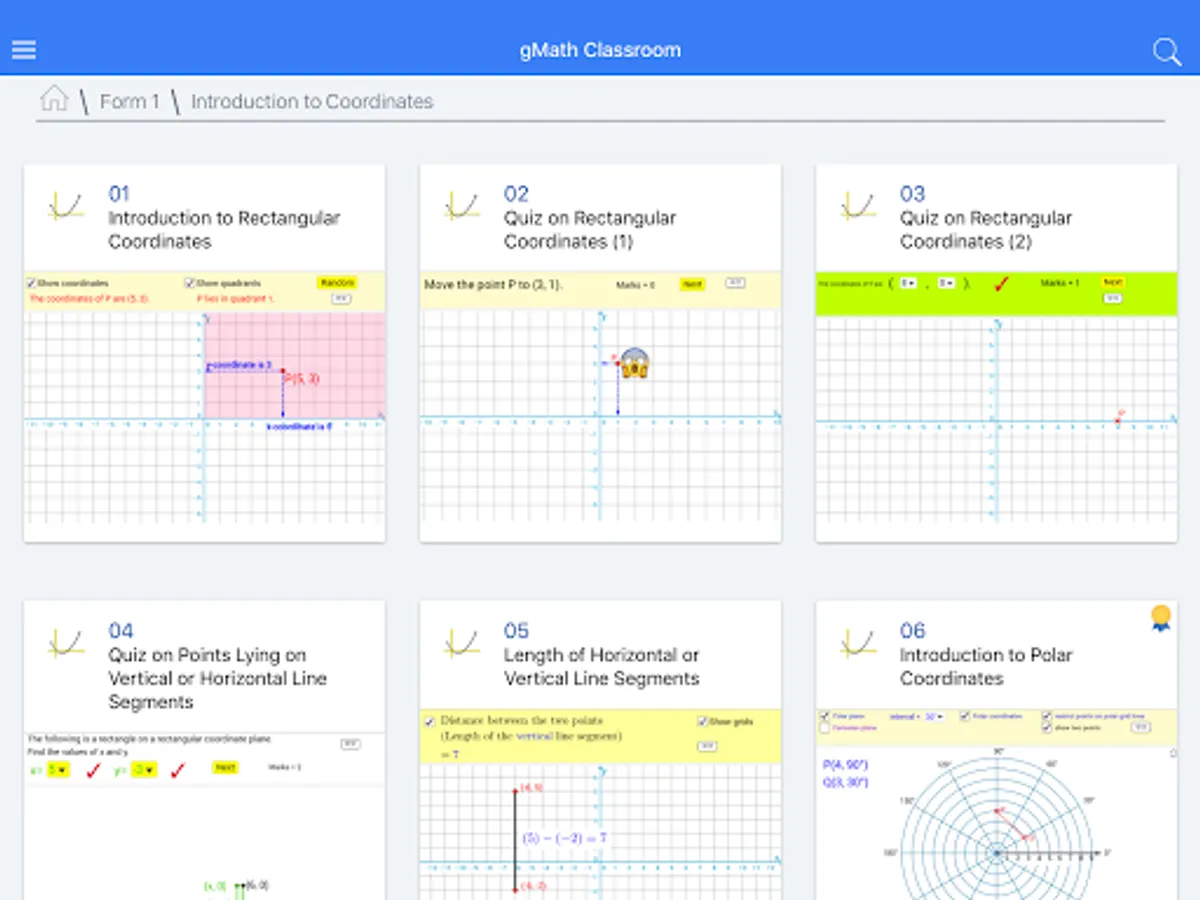Click graph icon of lesson 03
The height and width of the screenshot is (900, 1200).
858,206
